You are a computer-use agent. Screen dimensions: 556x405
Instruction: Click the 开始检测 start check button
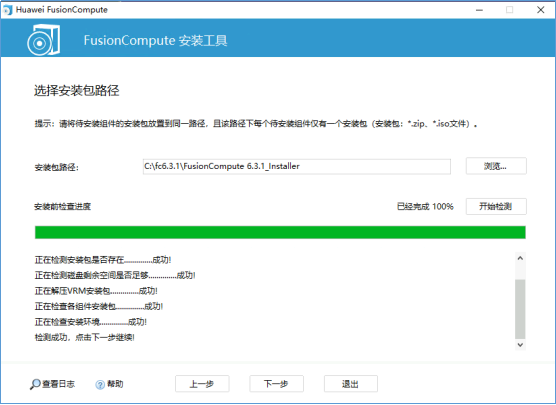496,206
